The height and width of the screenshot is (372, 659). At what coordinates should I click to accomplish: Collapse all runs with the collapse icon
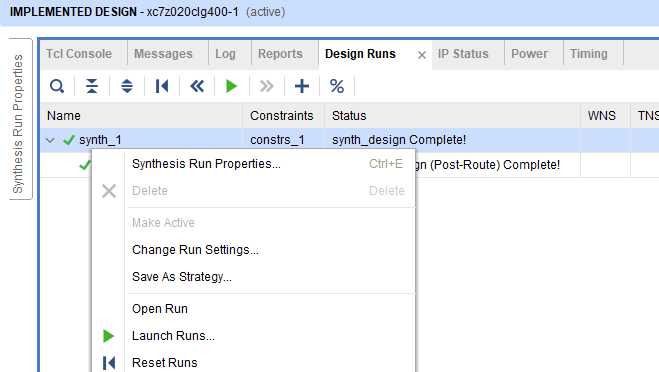[92, 86]
